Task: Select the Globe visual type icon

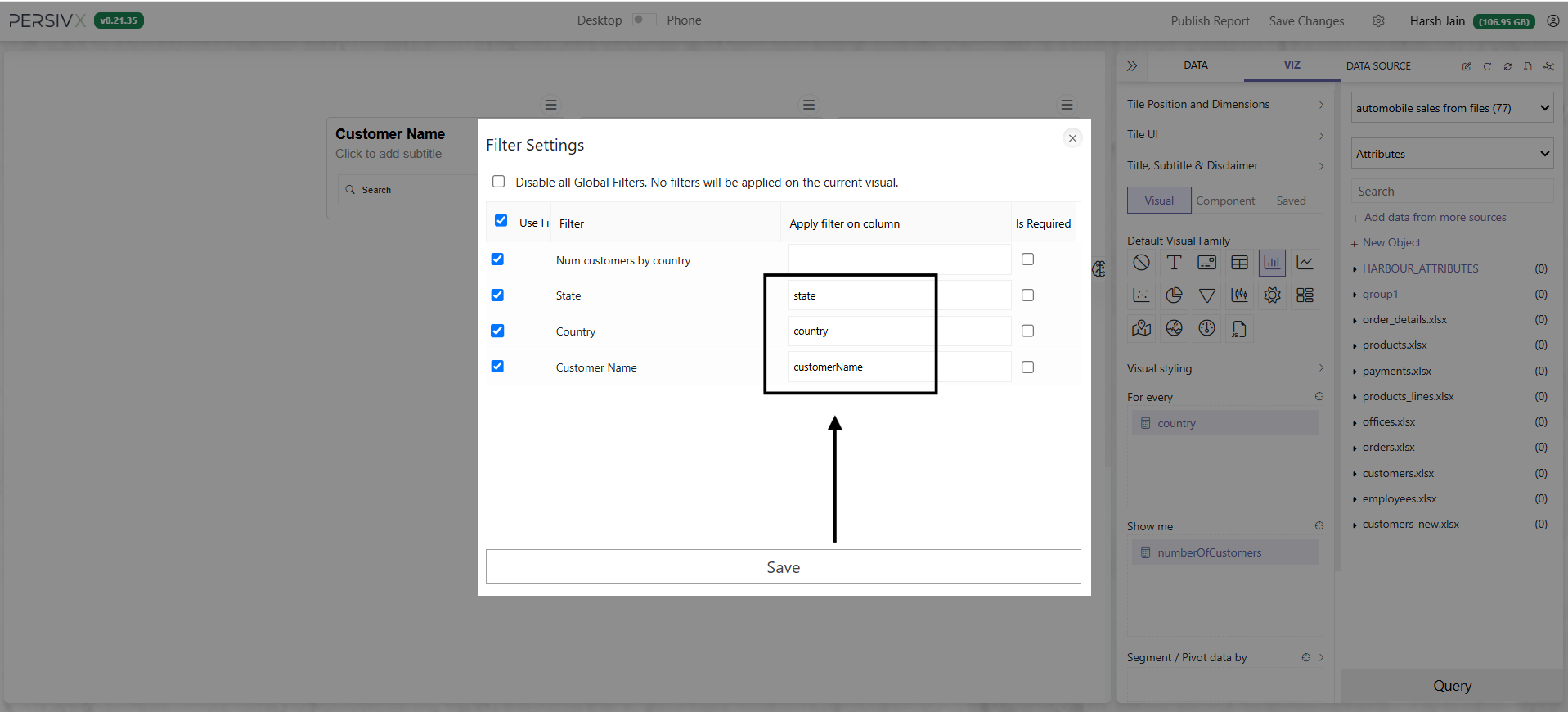Action: click(x=1174, y=328)
